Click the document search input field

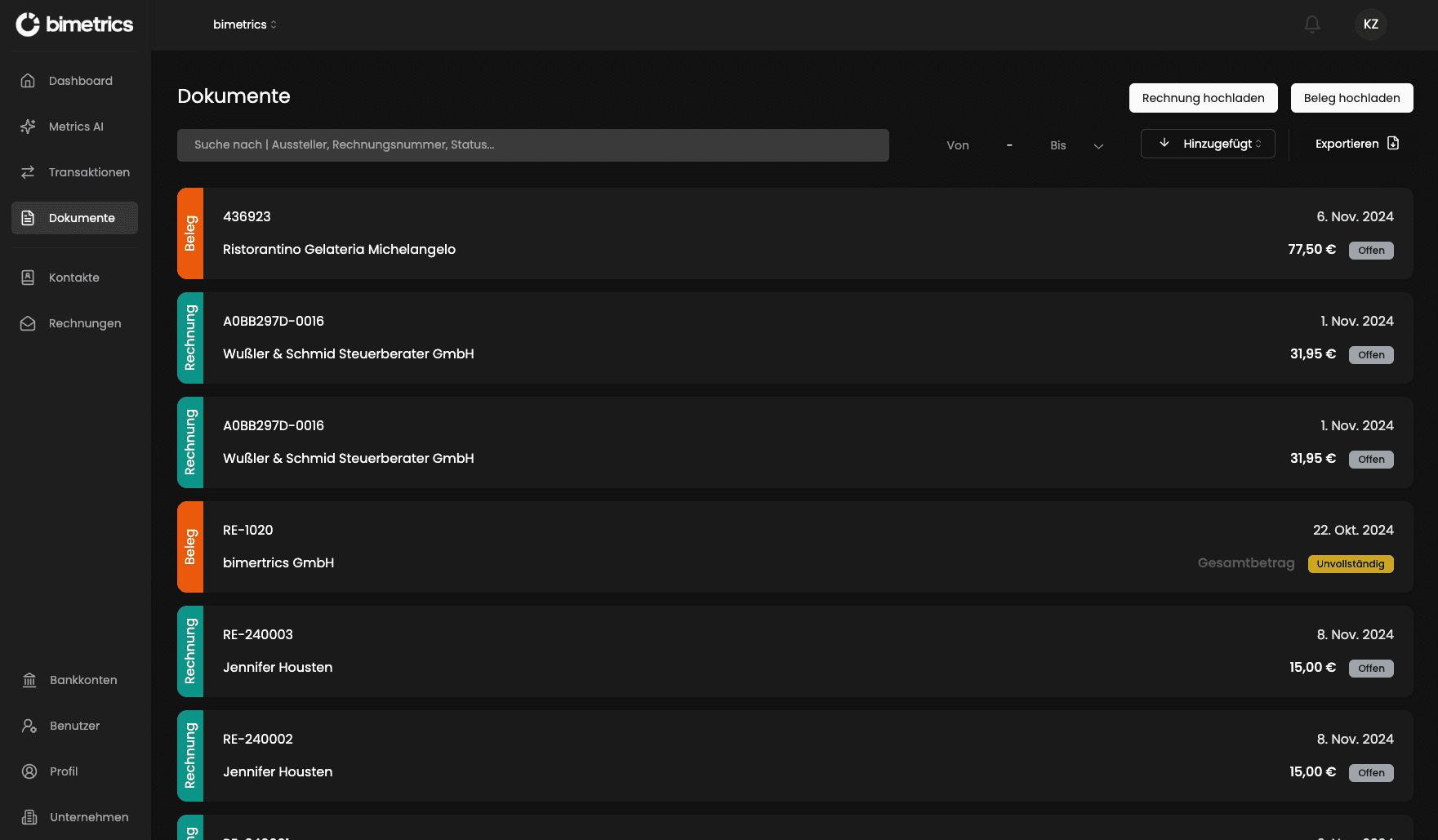point(532,145)
